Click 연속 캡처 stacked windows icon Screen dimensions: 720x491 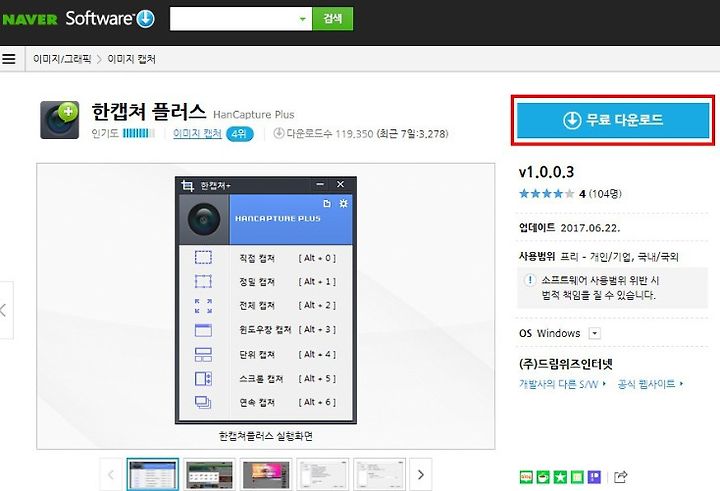[203, 403]
